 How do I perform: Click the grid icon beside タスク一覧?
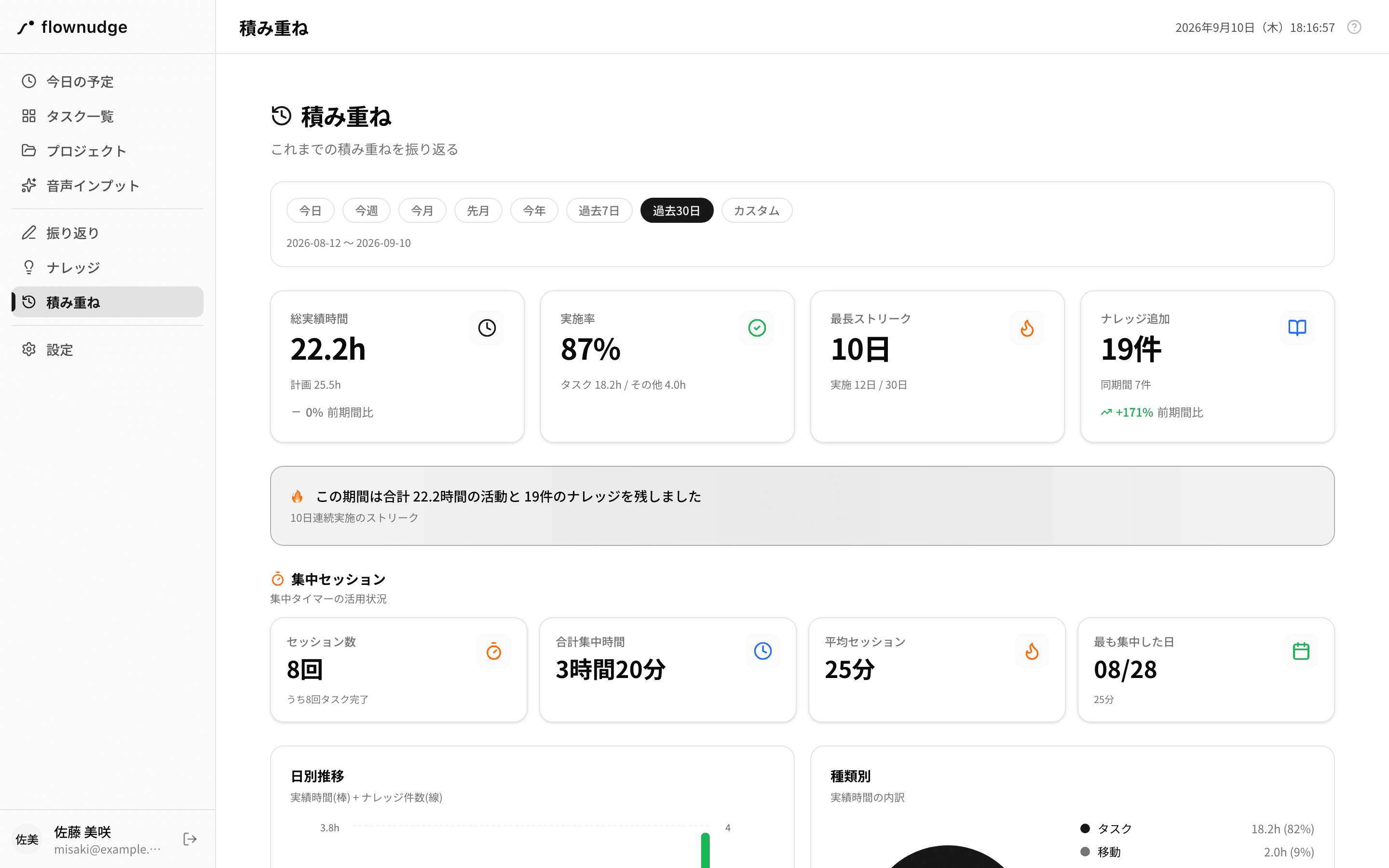point(29,116)
